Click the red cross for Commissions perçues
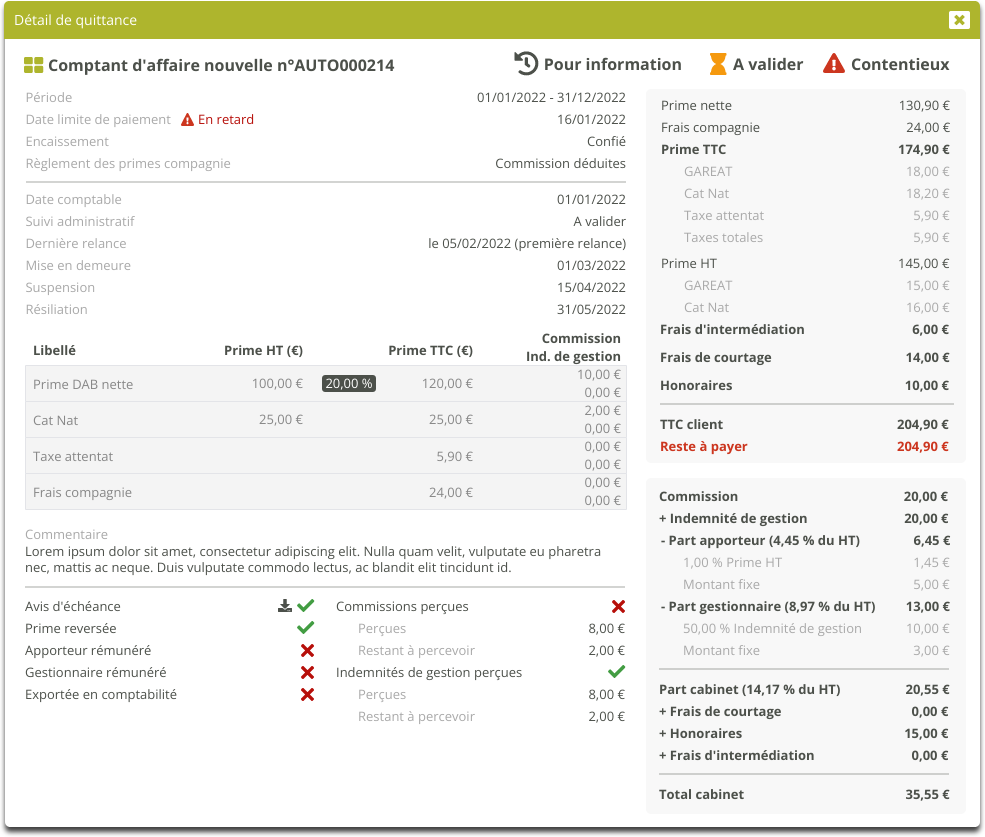The height and width of the screenshot is (837, 985). (618, 606)
